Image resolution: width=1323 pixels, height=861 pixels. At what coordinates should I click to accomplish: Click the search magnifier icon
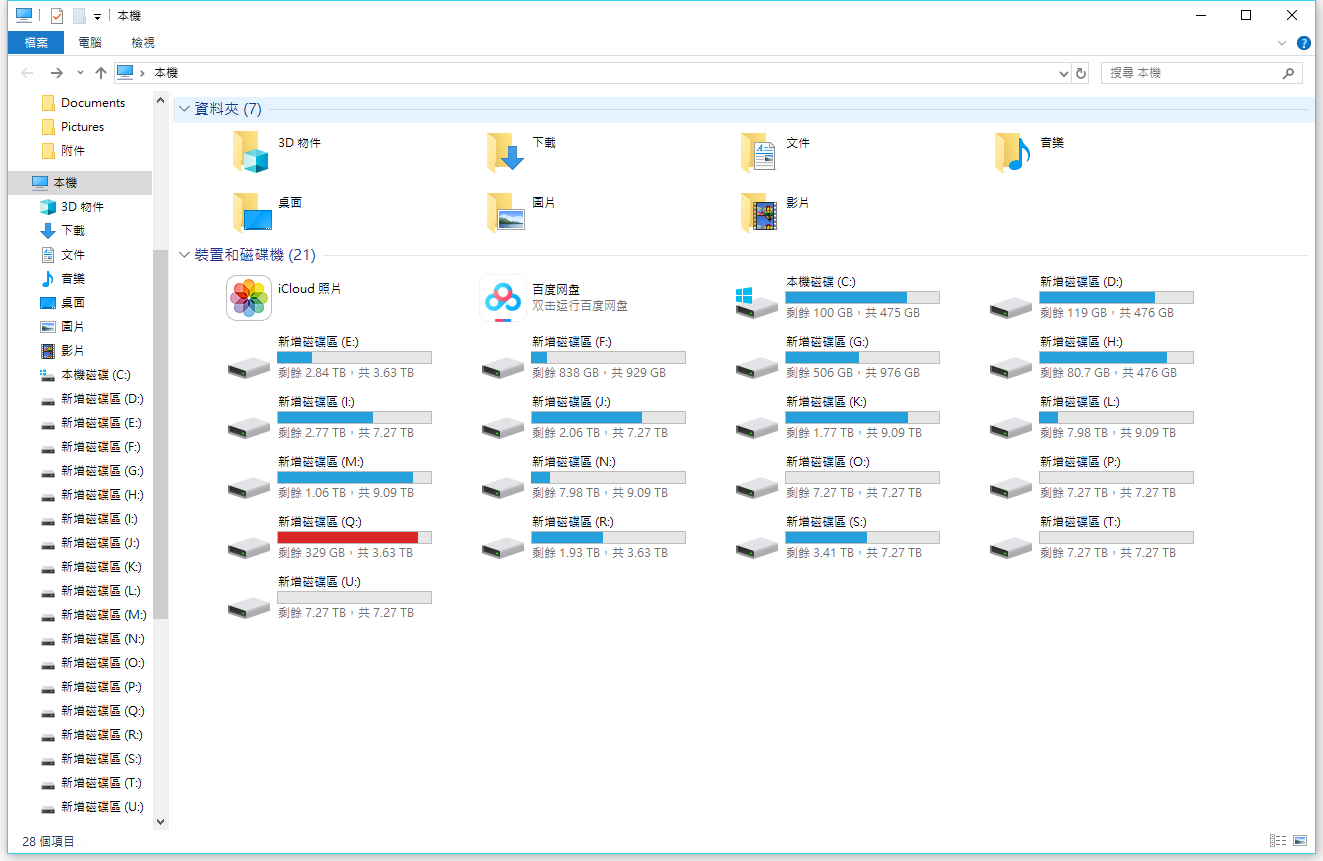[x=1289, y=73]
